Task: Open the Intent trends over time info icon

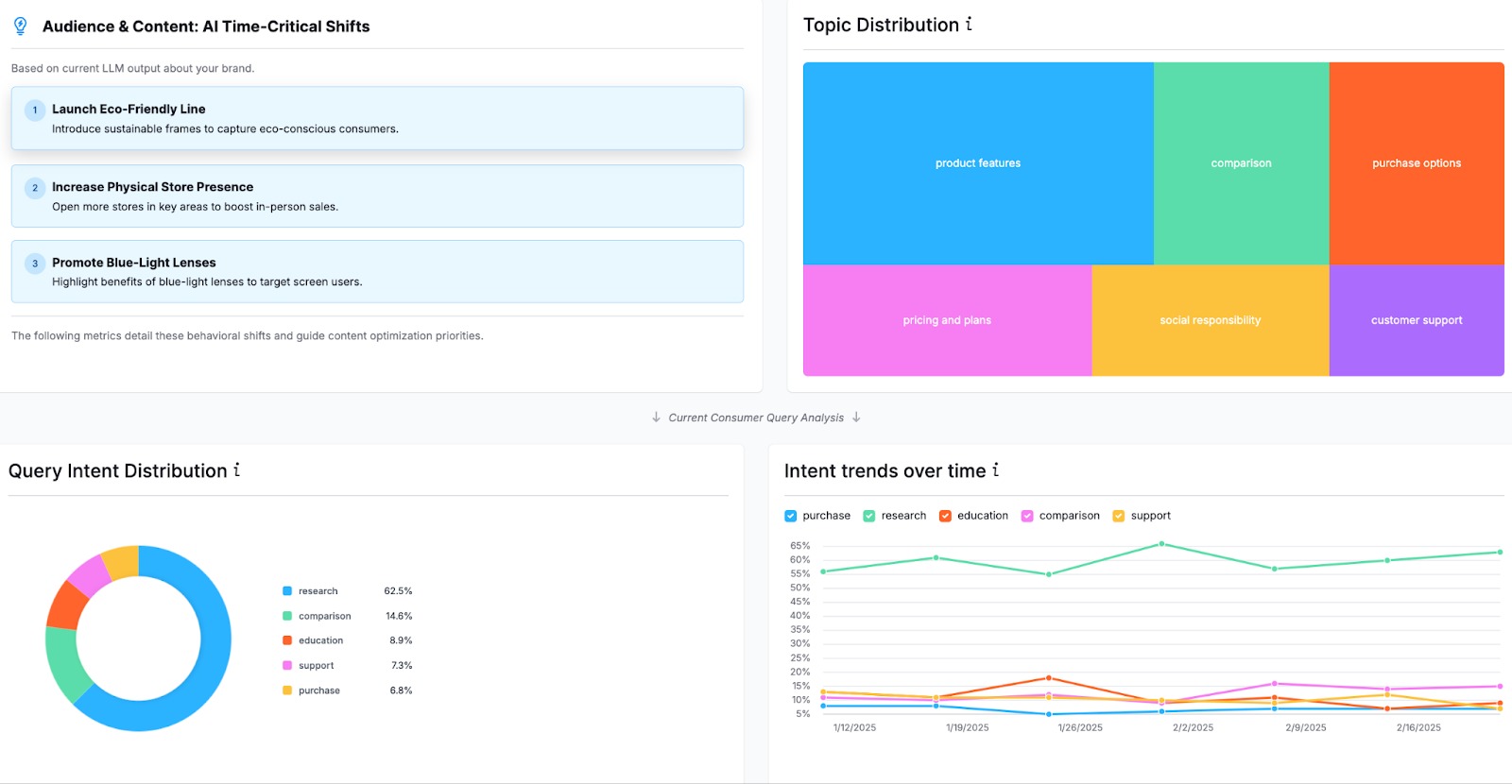Action: [995, 469]
